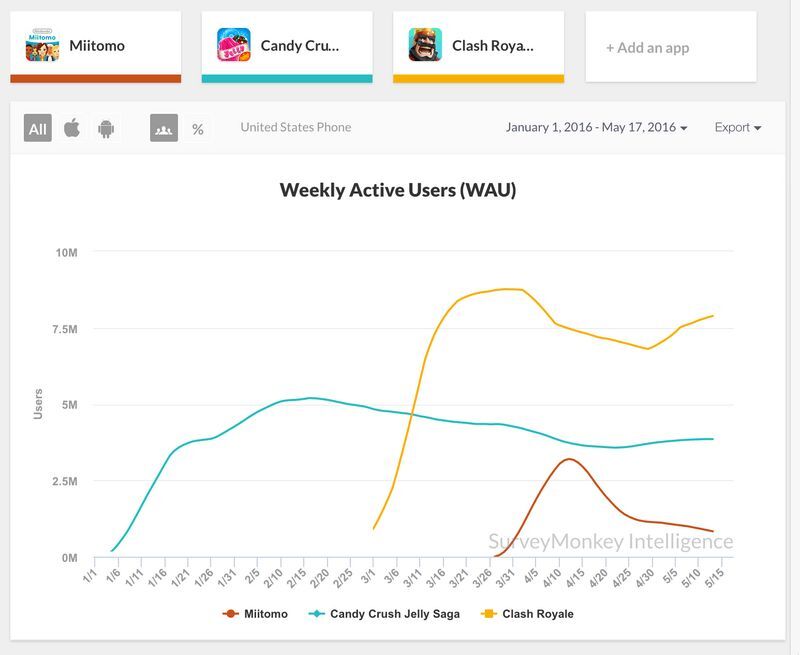Toggle Clash Royale series in legend
Image resolution: width=800 pixels, height=655 pixels.
point(527,614)
